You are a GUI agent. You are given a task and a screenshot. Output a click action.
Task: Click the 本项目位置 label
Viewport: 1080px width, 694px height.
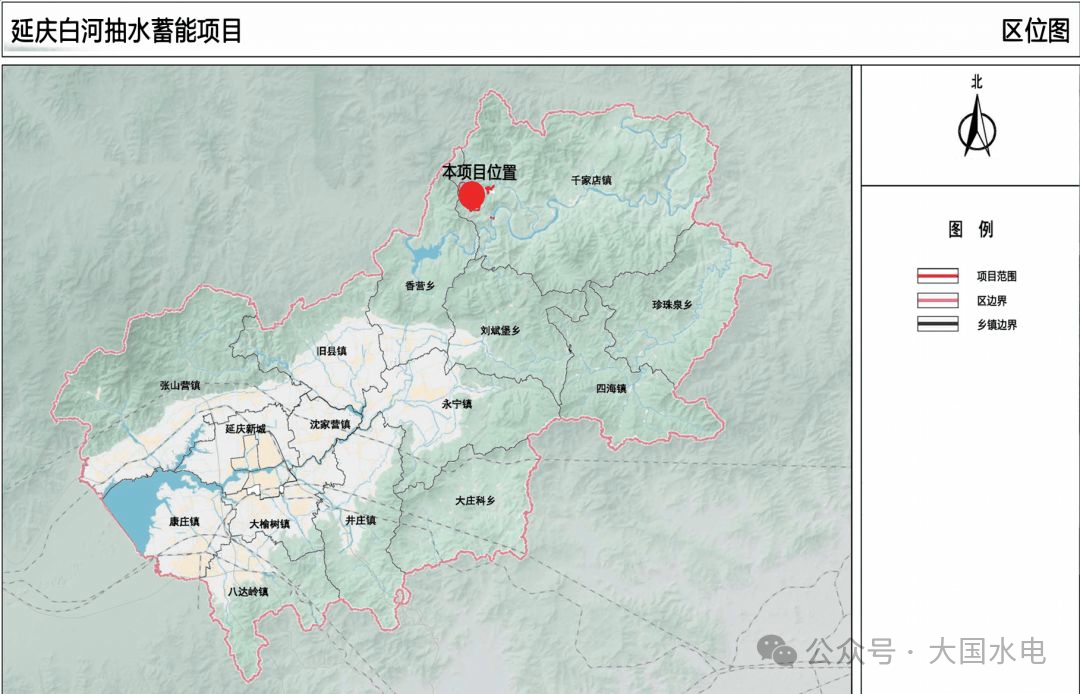point(480,172)
